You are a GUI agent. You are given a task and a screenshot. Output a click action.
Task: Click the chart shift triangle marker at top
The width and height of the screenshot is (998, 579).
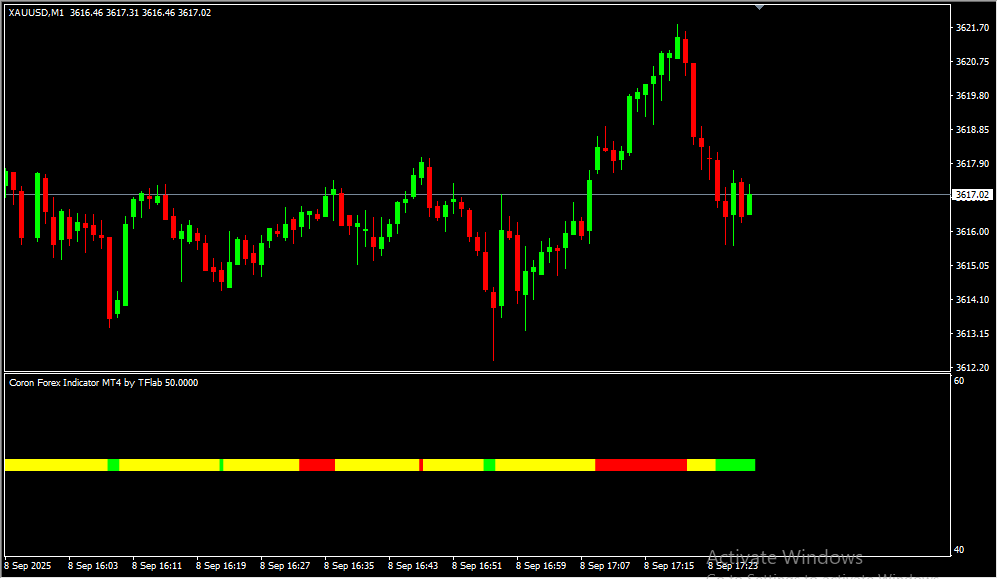pyautogui.click(x=759, y=6)
